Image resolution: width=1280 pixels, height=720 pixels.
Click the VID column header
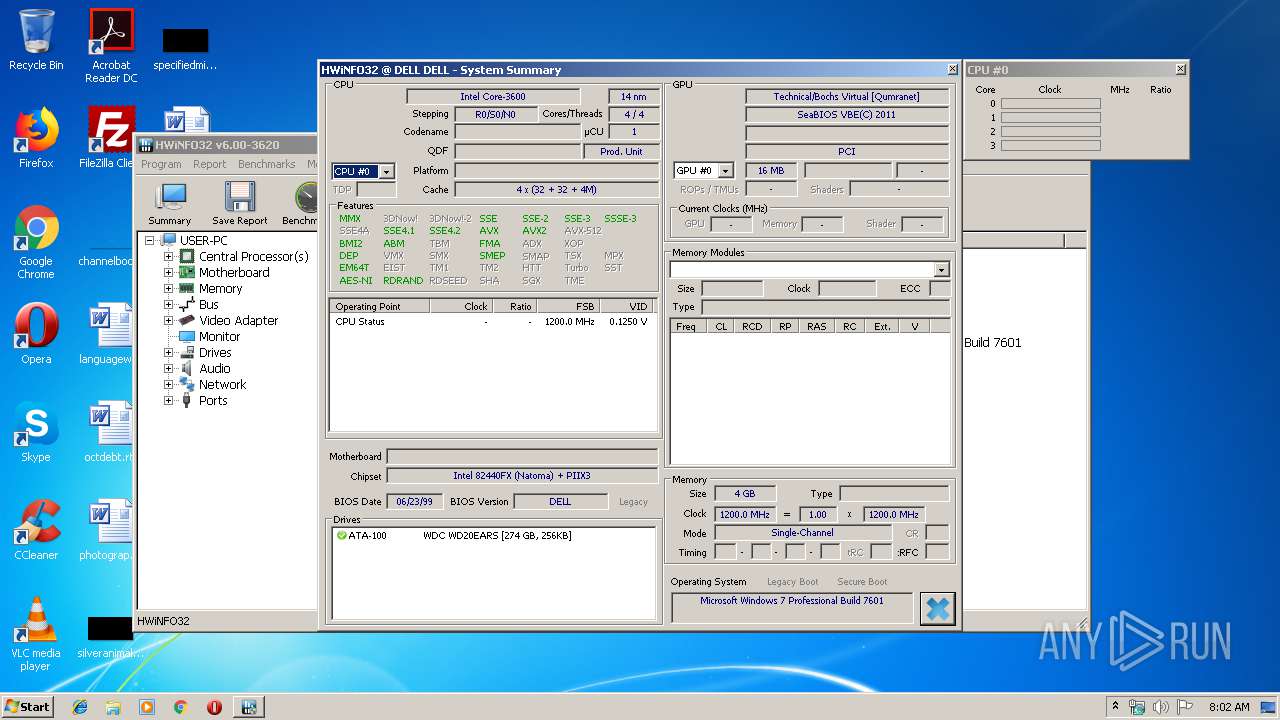pyautogui.click(x=626, y=306)
